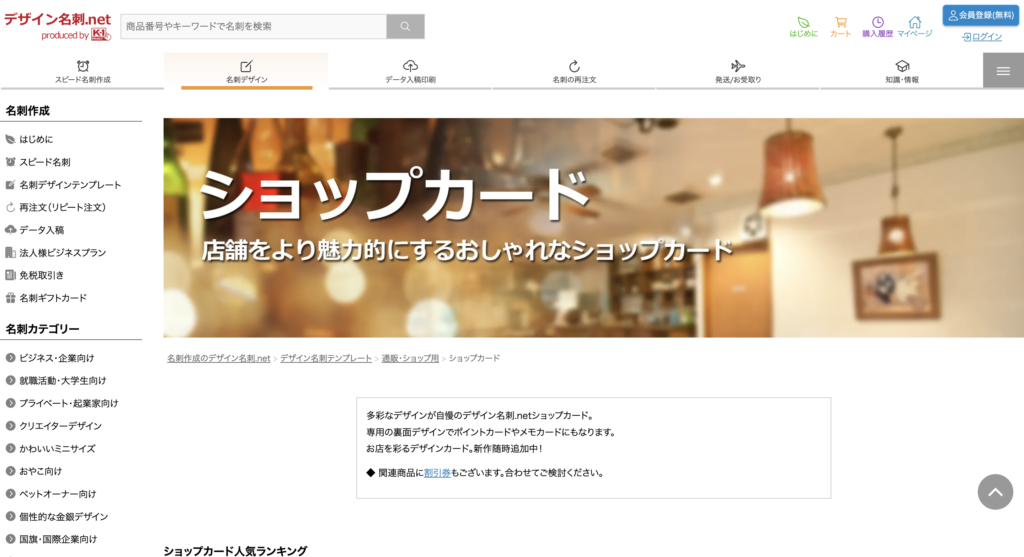Click the document icon beside 免税取引き
1024x557 pixels.
click(10, 275)
